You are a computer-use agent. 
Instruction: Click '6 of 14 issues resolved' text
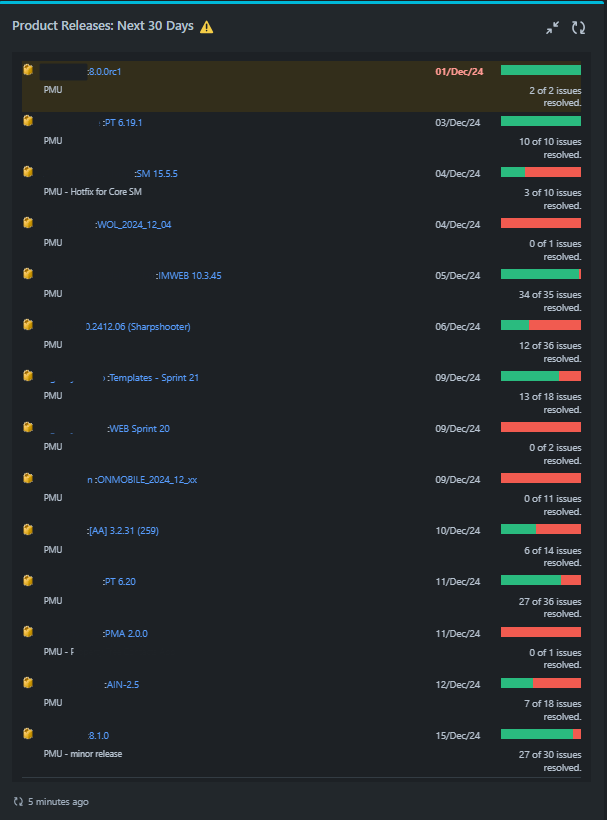[553, 556]
